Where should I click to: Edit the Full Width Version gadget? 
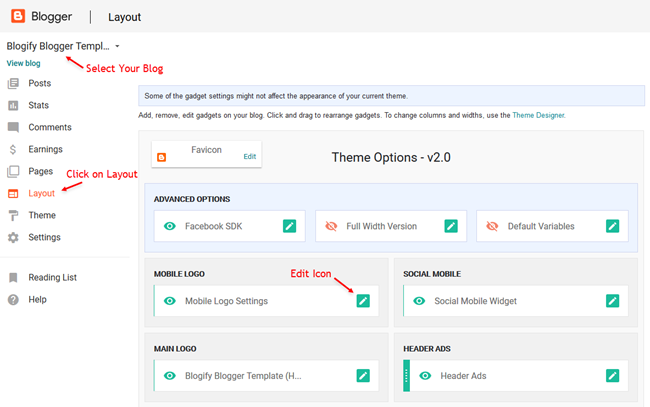point(451,226)
